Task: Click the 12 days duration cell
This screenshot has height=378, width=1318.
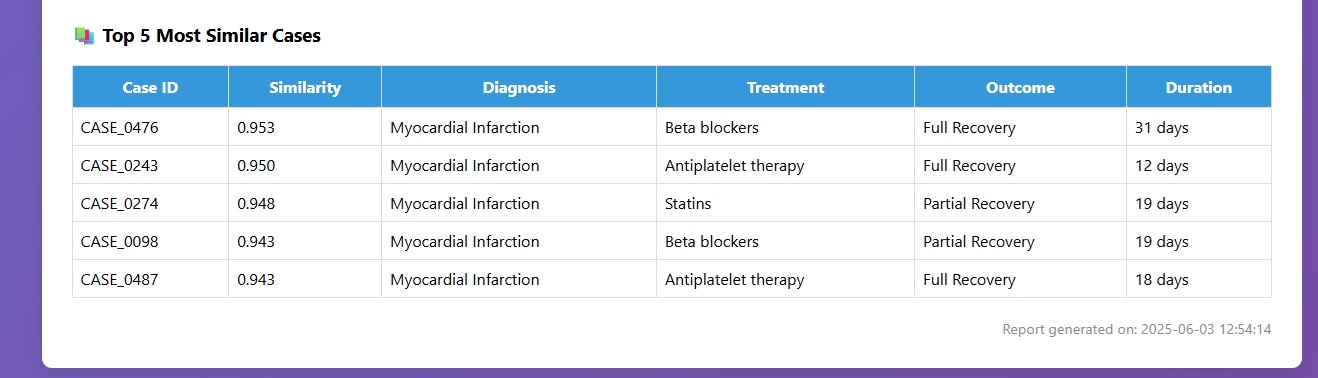Action: pos(1199,165)
